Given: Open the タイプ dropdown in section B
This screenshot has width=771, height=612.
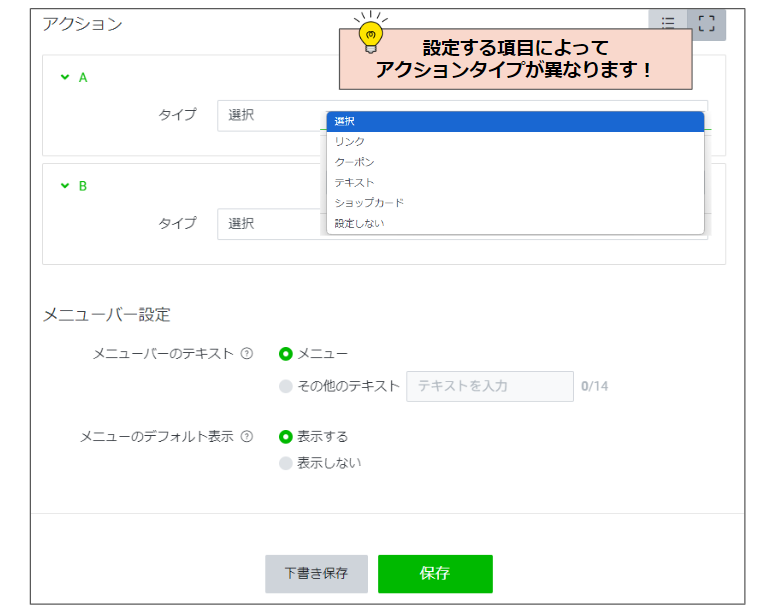Looking at the screenshot, I should [271, 223].
